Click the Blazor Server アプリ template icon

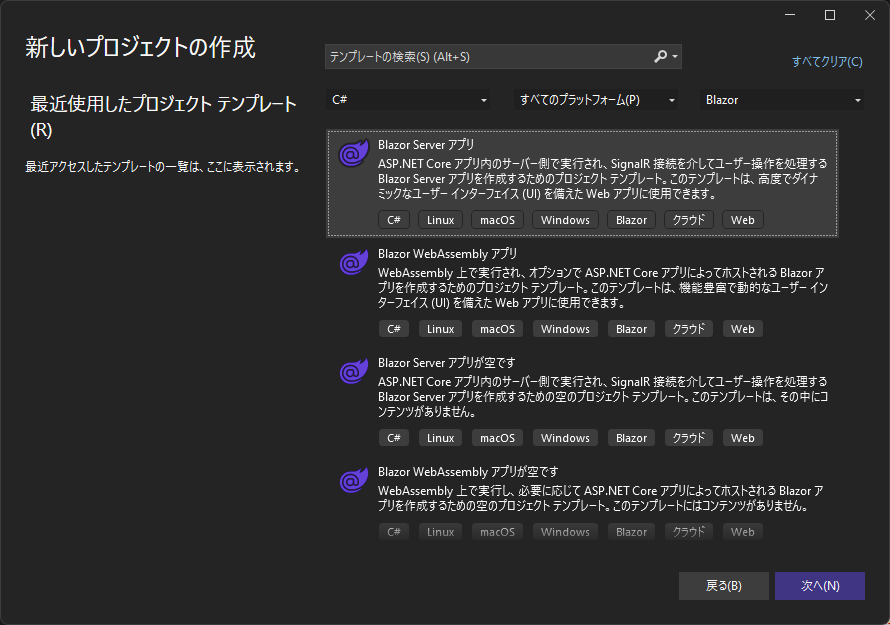click(x=354, y=153)
